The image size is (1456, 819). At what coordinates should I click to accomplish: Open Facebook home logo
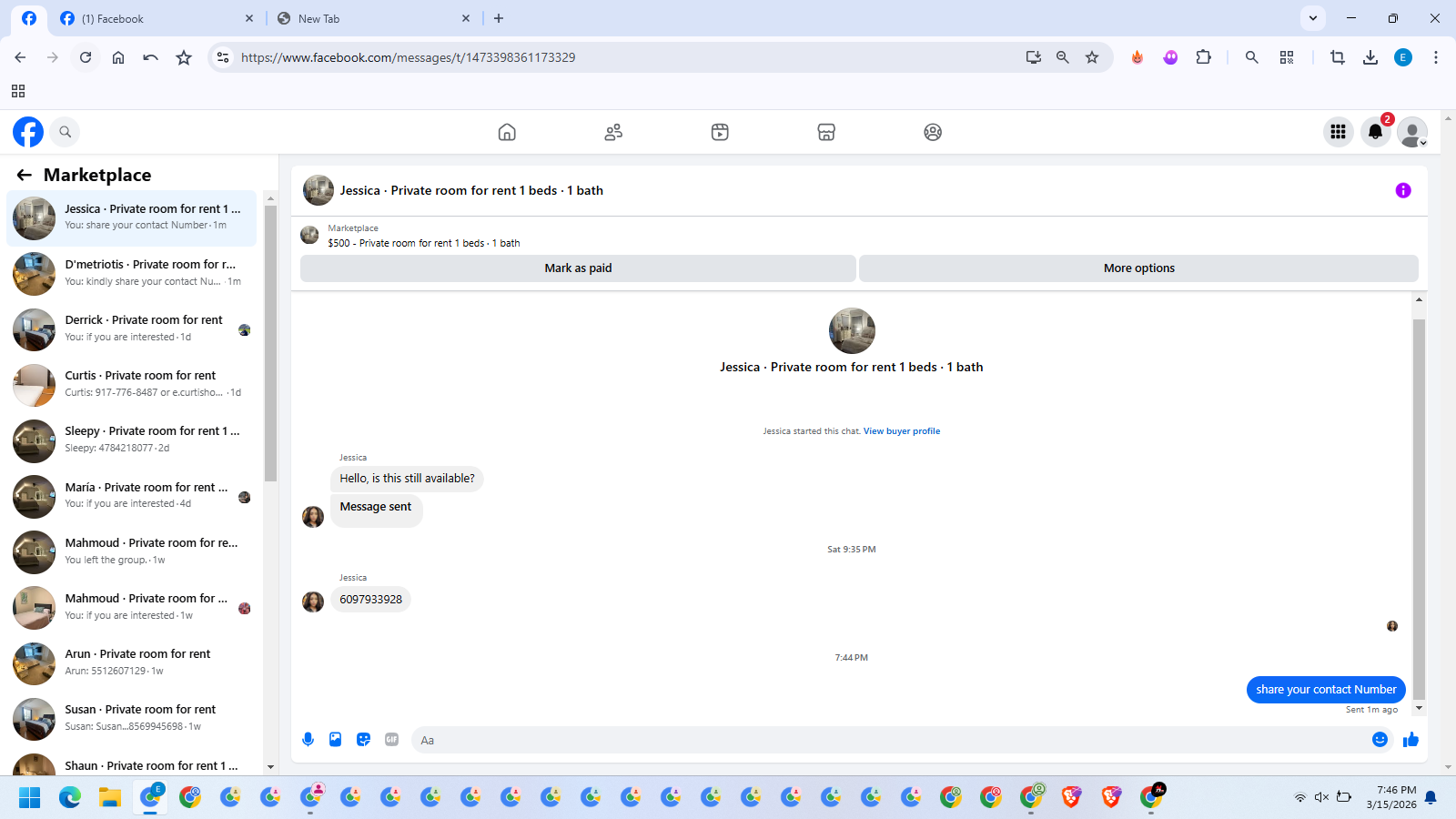28,132
